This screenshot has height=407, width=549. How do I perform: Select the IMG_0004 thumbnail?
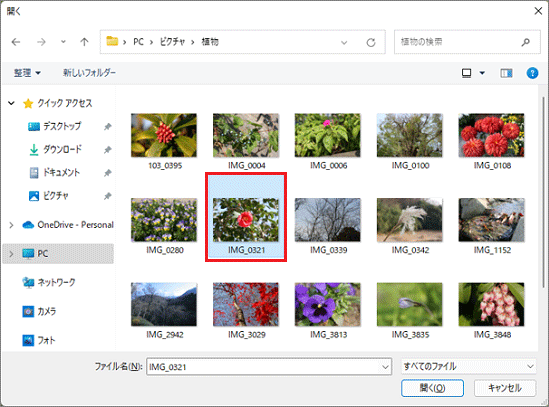246,136
